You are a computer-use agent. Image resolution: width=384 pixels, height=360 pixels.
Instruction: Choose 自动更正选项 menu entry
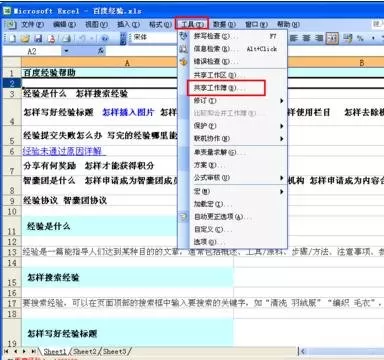(232, 217)
